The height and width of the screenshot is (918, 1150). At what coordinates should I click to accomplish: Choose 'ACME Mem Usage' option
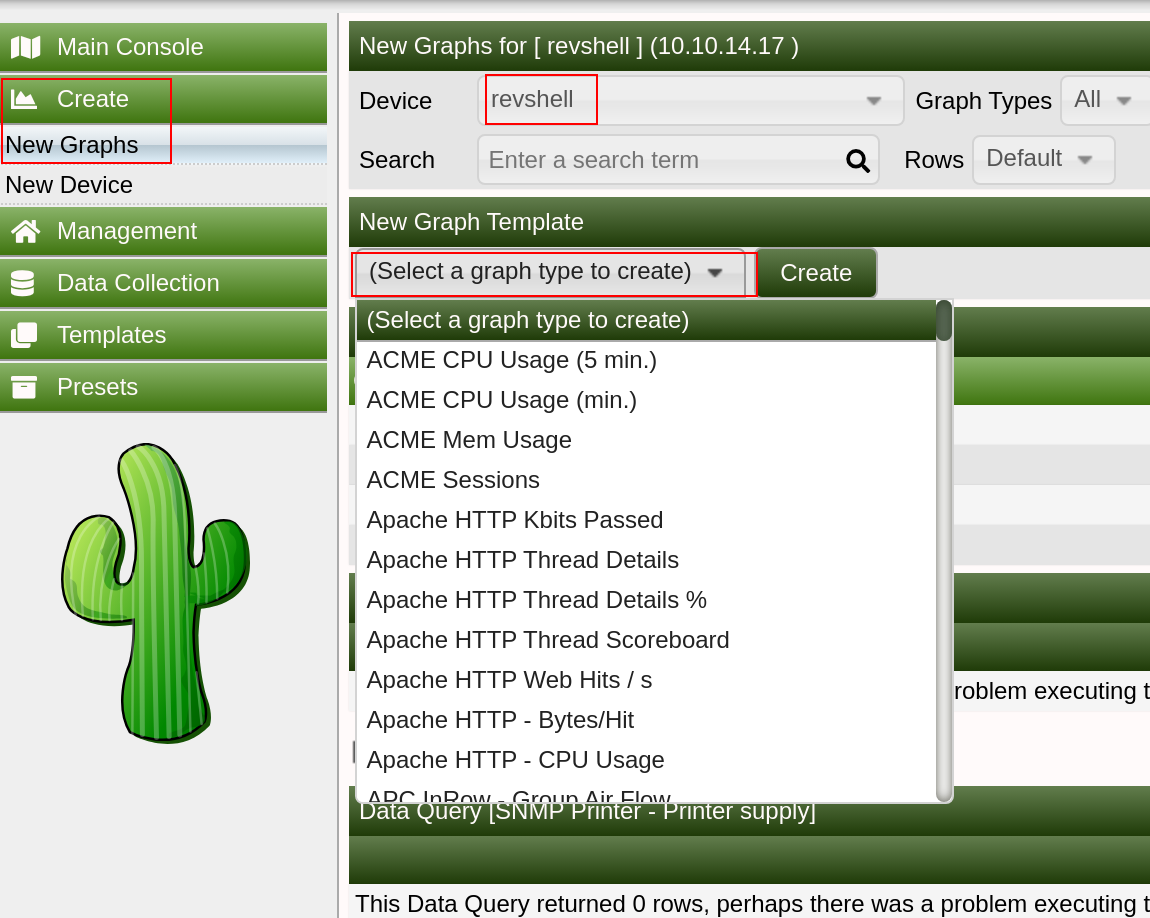646,440
